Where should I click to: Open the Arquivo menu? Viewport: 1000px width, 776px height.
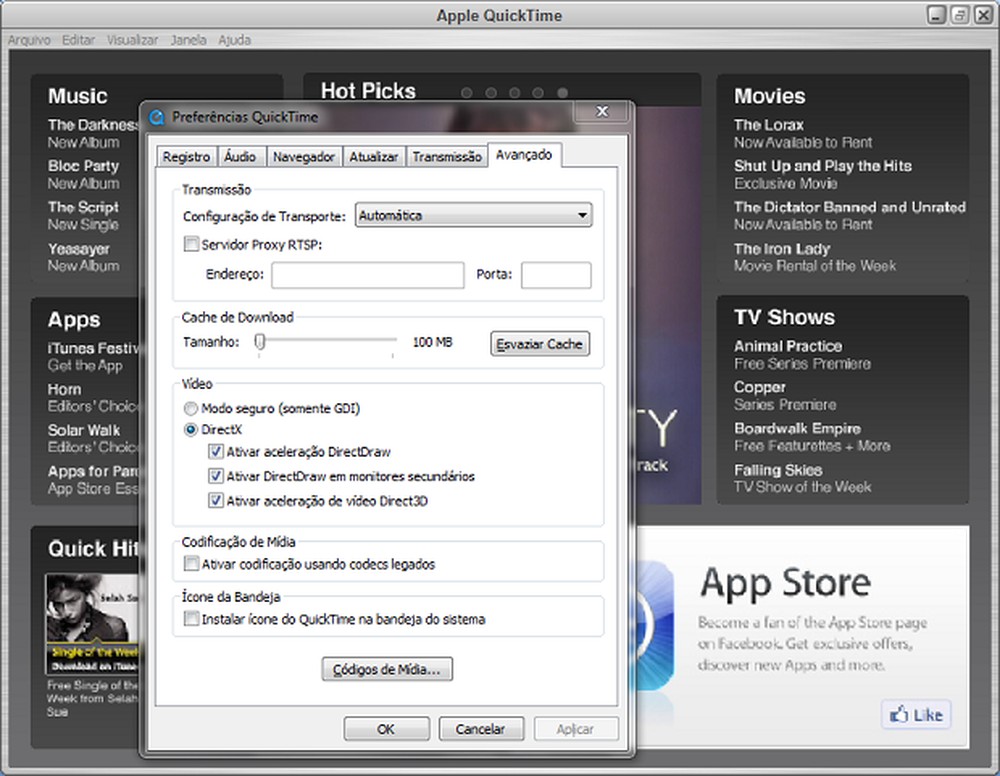(29, 40)
